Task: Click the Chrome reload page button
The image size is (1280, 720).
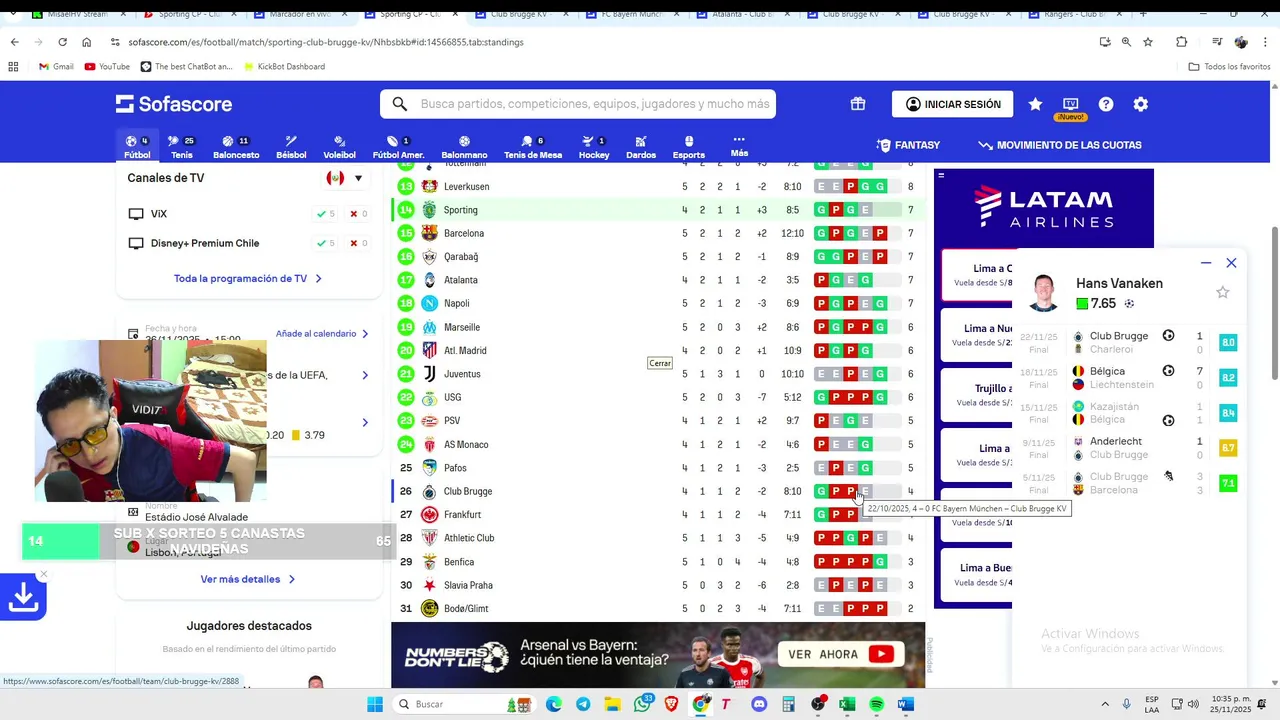Action: tap(62, 42)
